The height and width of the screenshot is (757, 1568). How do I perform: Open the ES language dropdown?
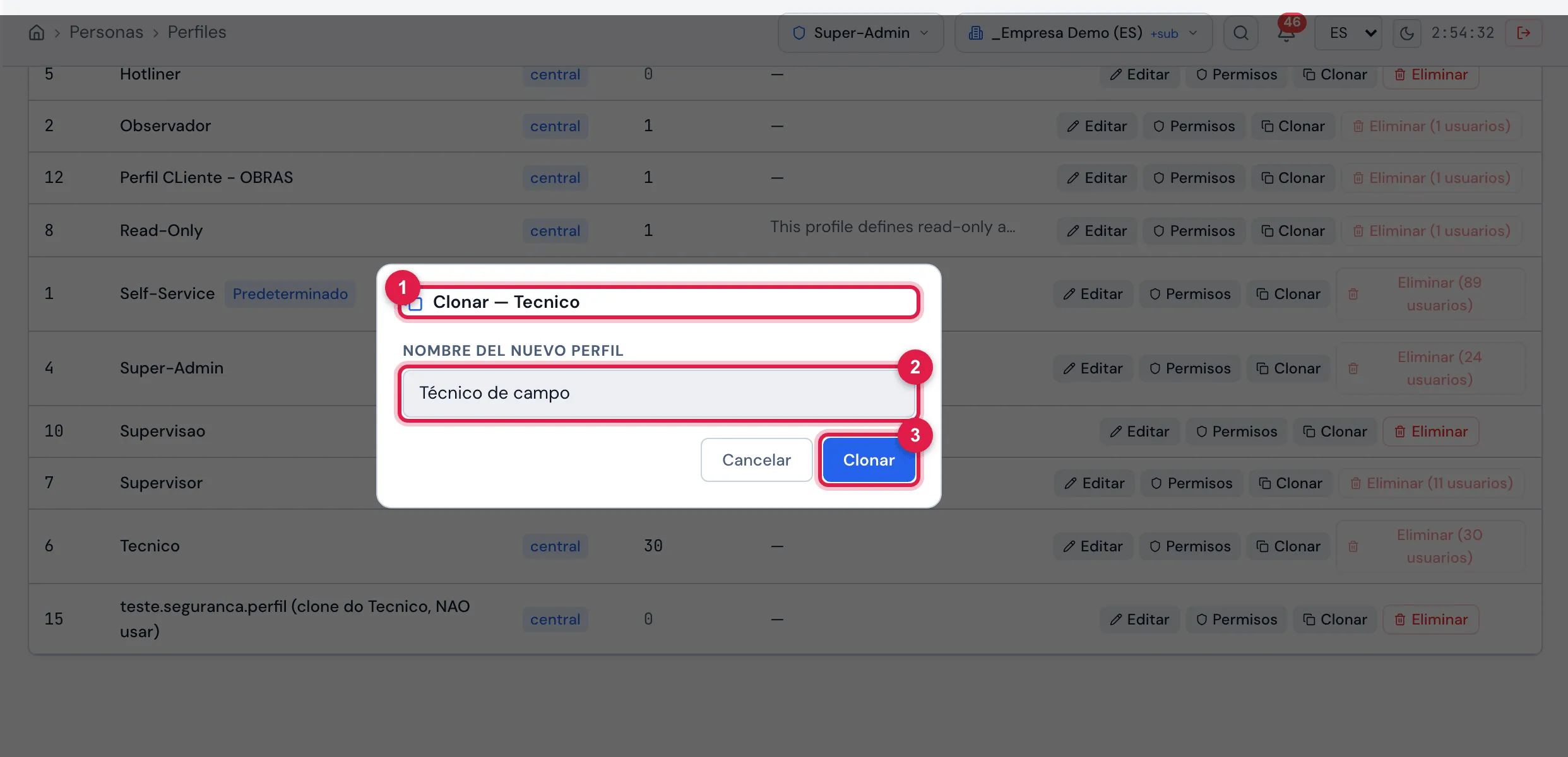(1348, 33)
